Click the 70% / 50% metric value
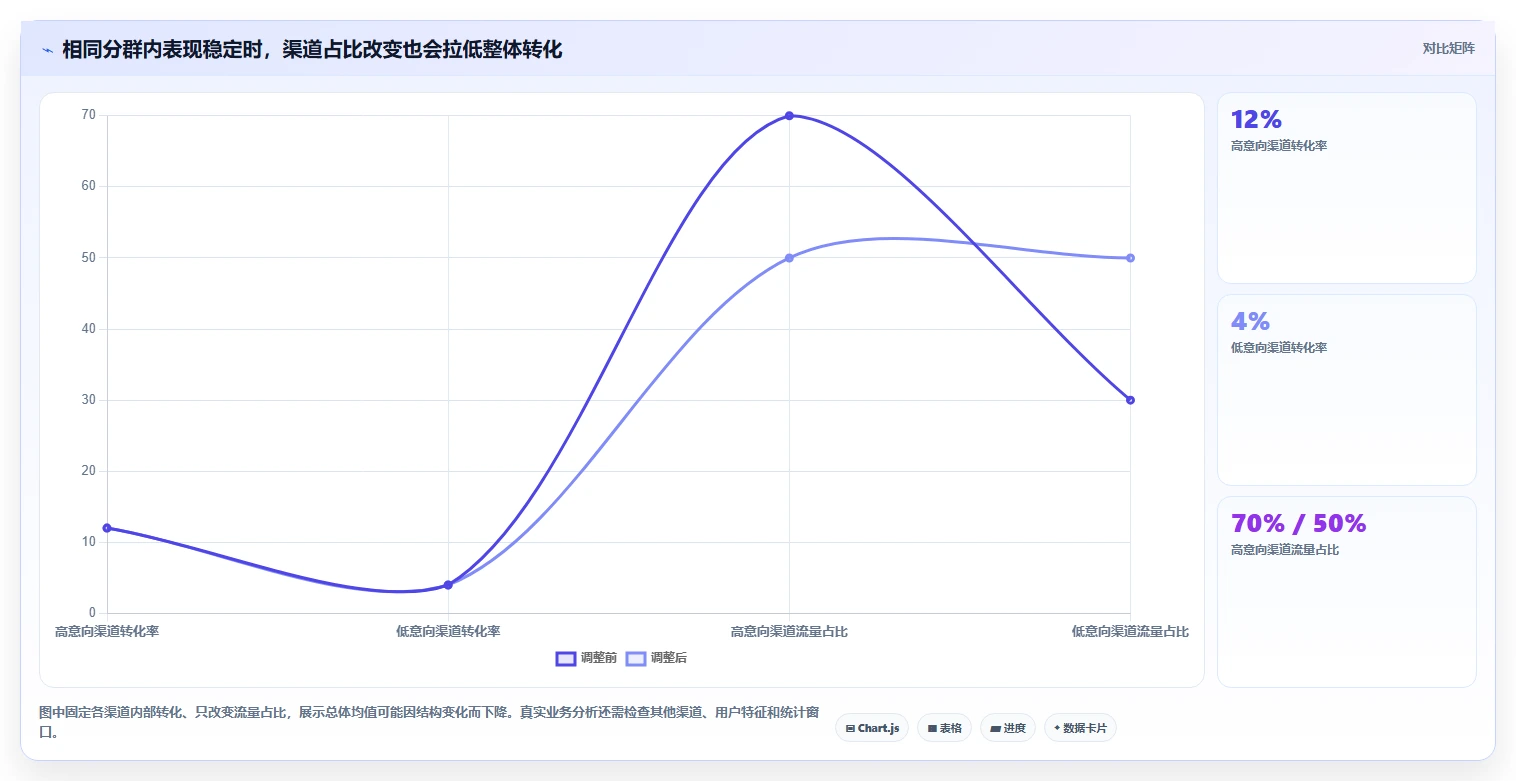1516x781 pixels. (x=1298, y=524)
